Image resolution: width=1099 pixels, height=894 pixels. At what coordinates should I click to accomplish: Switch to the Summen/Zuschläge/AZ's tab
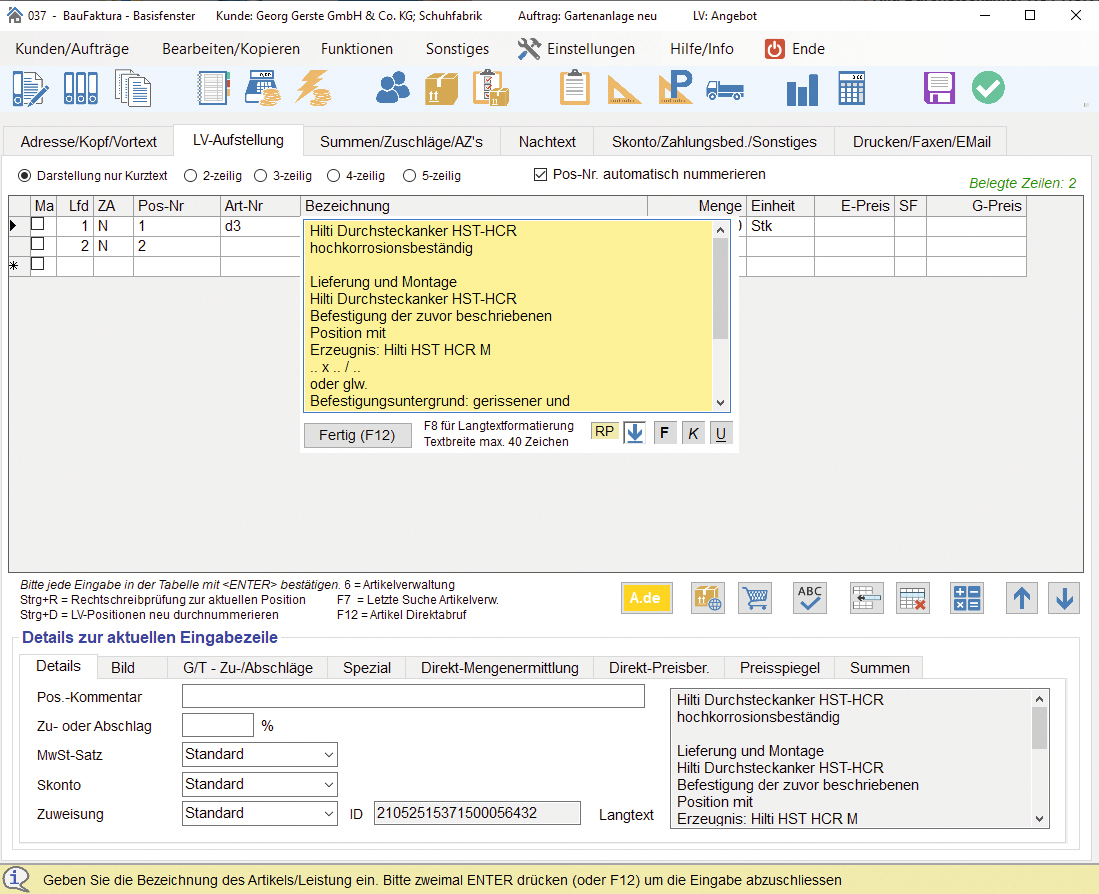(401, 142)
